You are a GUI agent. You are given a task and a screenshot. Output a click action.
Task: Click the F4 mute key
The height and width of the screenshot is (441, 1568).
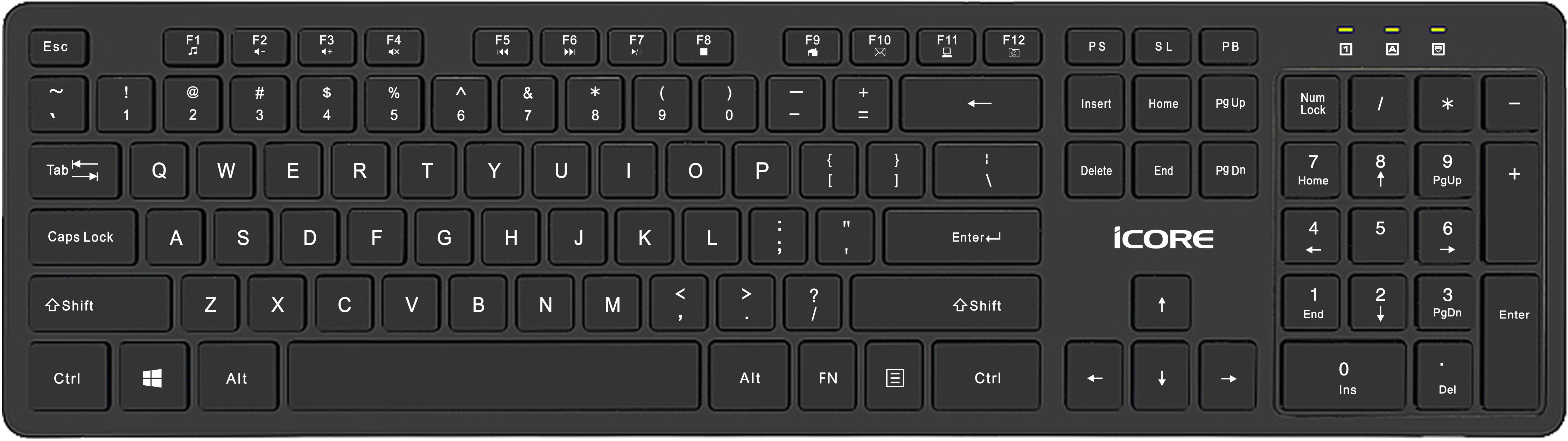point(394,46)
